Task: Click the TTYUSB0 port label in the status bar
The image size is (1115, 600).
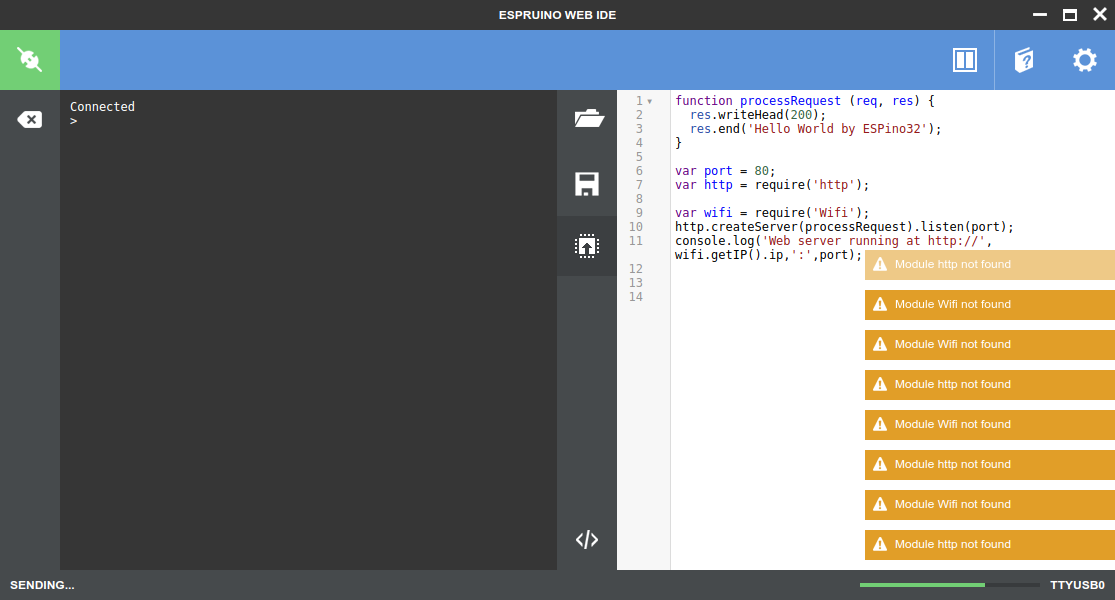Action: click(x=1077, y=585)
